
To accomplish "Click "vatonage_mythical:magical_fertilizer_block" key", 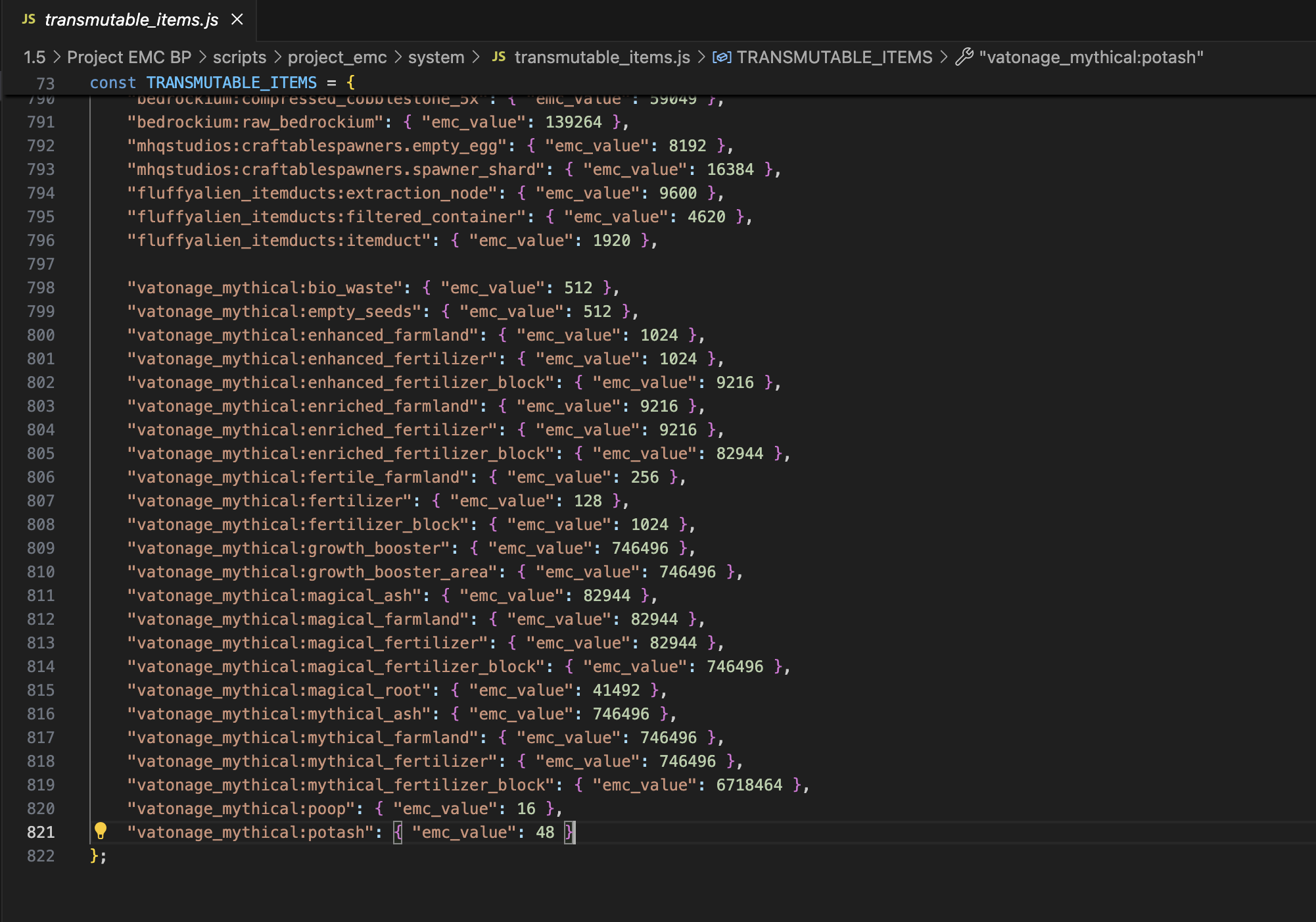I will click(337, 666).
